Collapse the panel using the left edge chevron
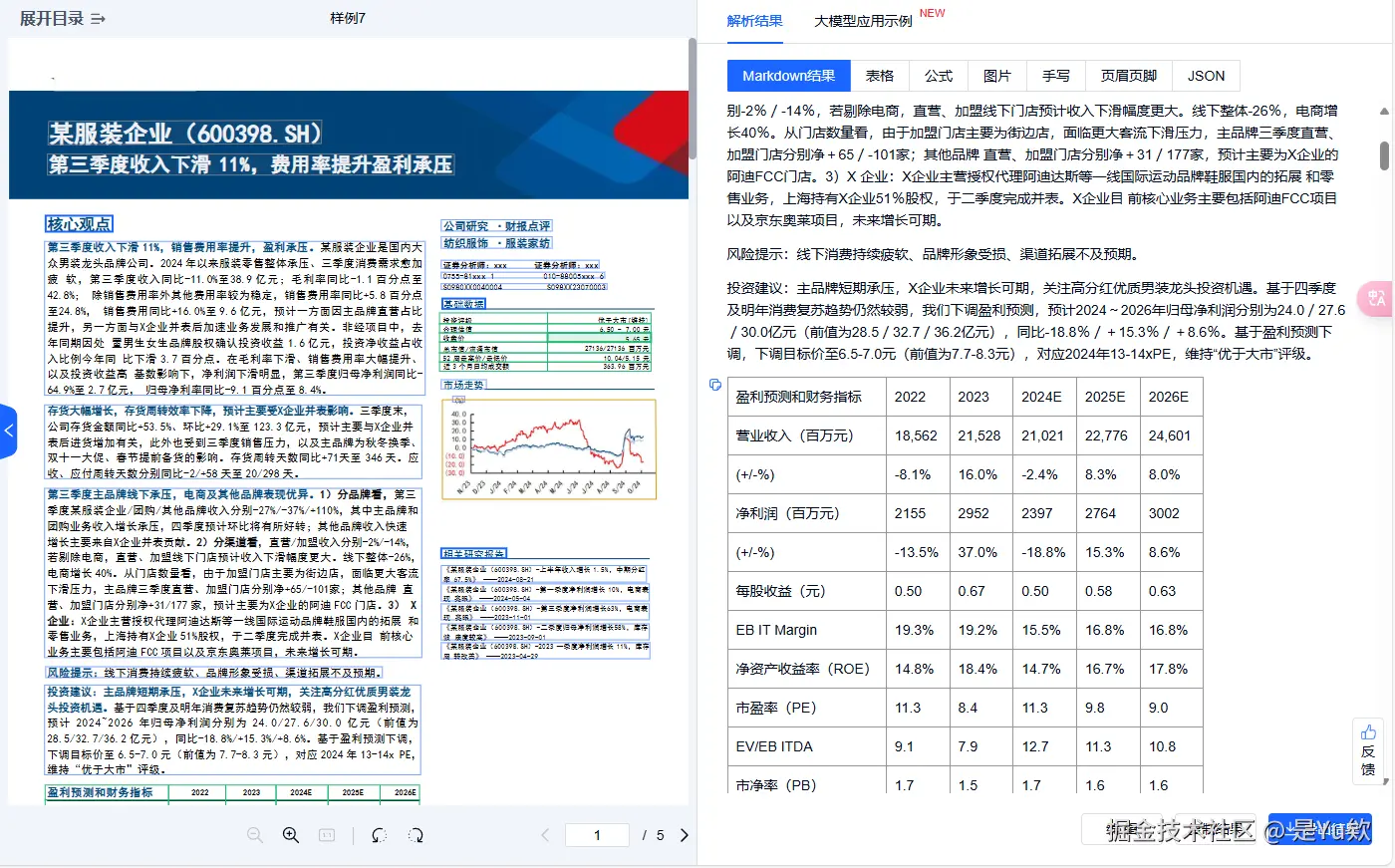The image size is (1395, 868). 7,429
